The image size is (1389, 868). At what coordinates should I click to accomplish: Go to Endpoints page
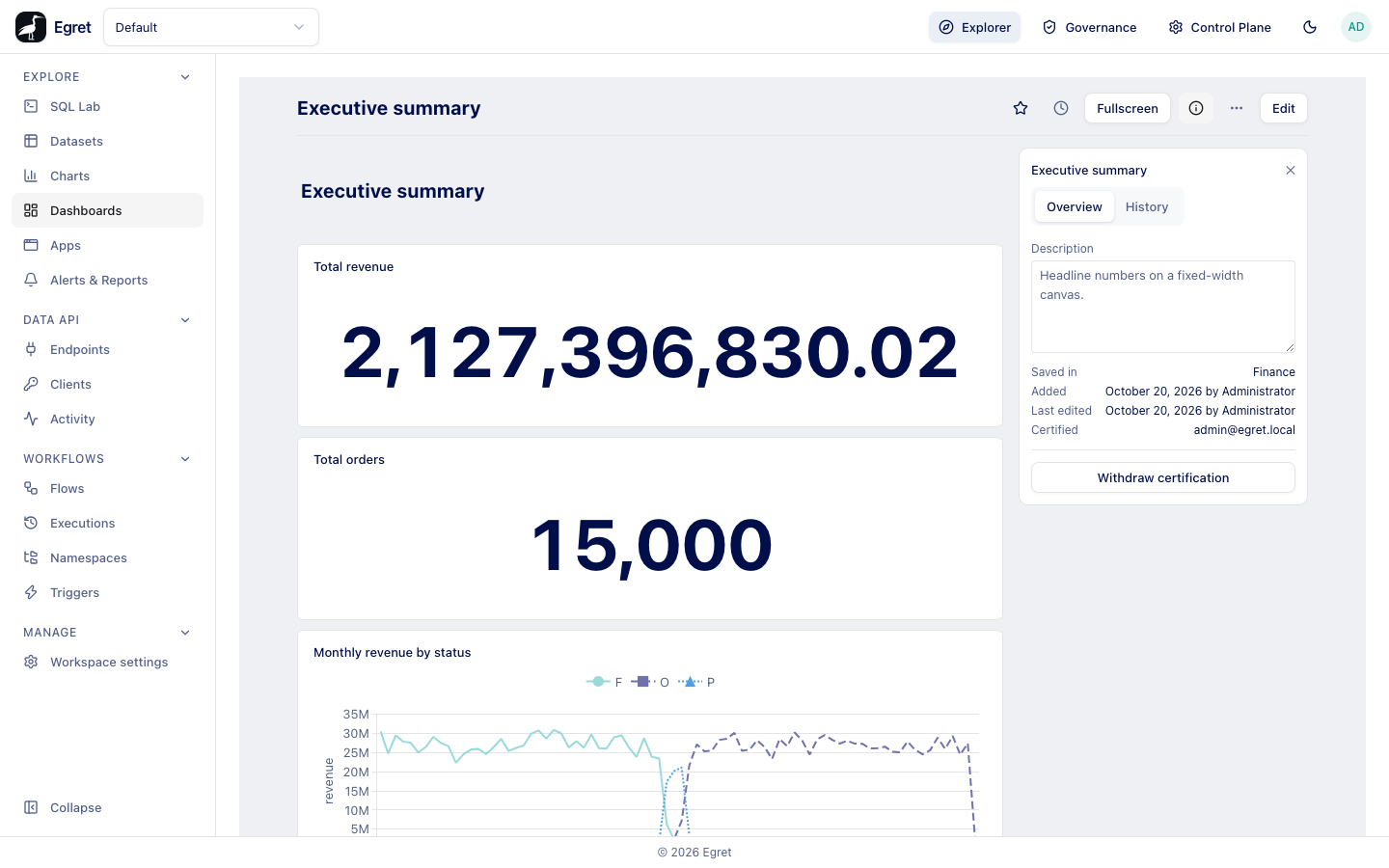point(107,349)
